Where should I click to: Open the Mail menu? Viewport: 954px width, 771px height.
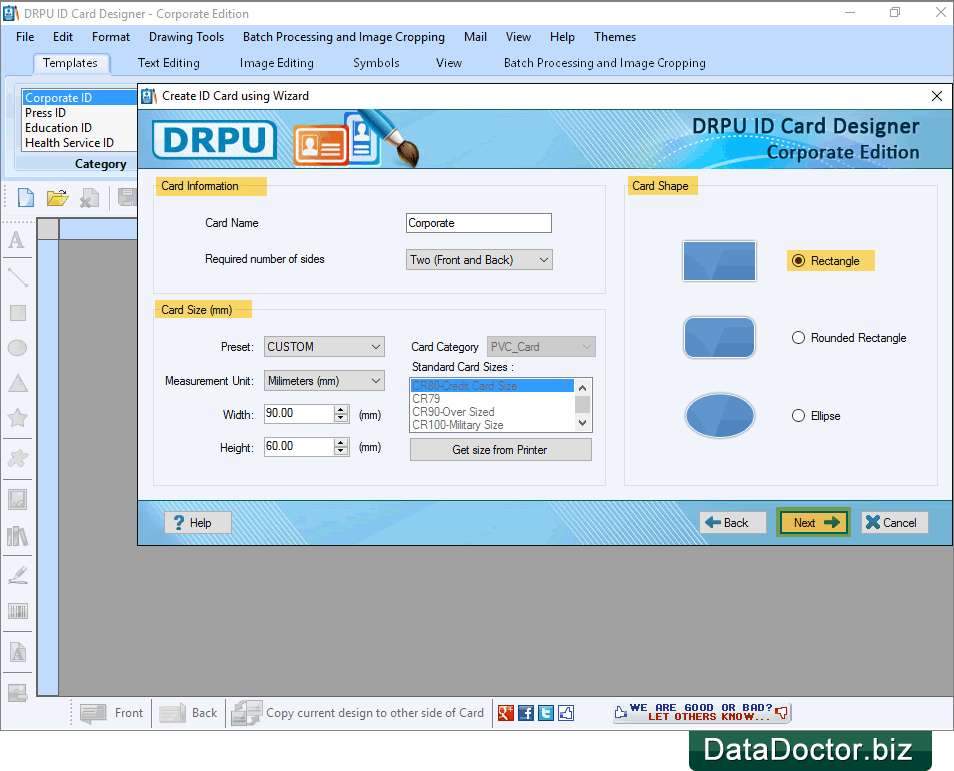pyautogui.click(x=475, y=37)
